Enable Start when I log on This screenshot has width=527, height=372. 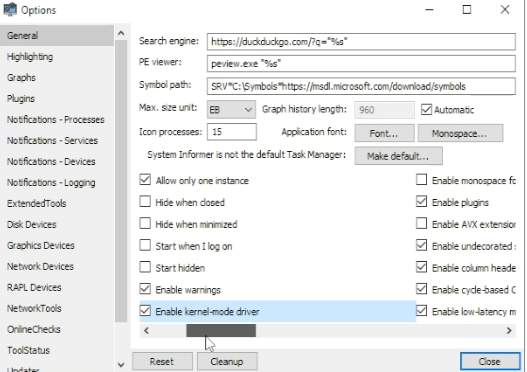[145, 245]
